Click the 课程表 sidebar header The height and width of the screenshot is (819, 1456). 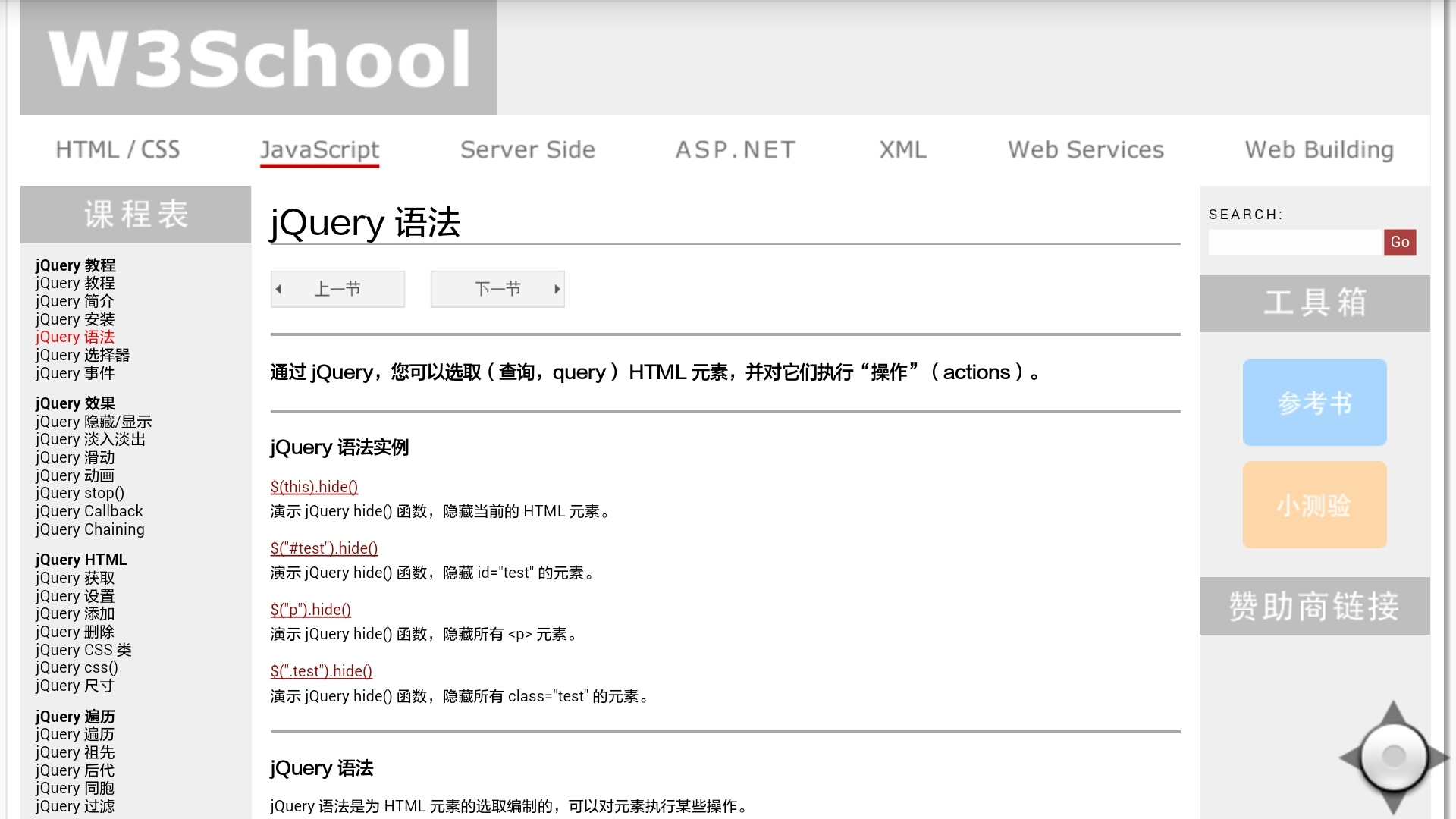coord(136,215)
